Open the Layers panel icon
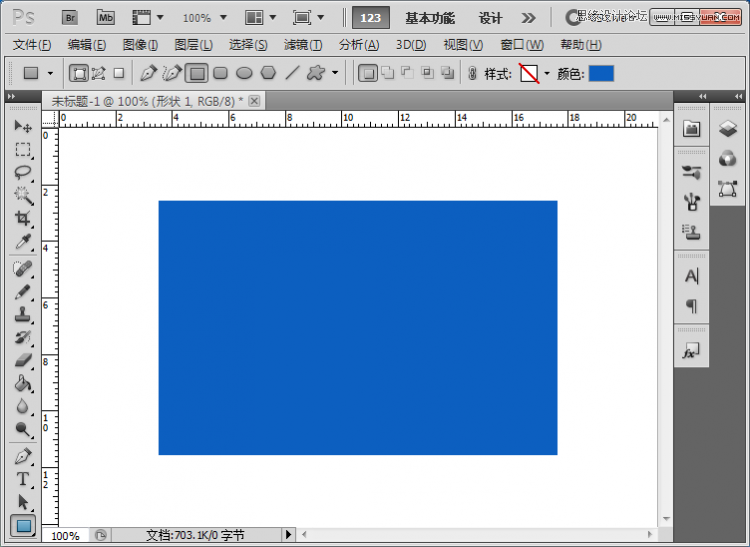The image size is (750, 547). tap(727, 128)
